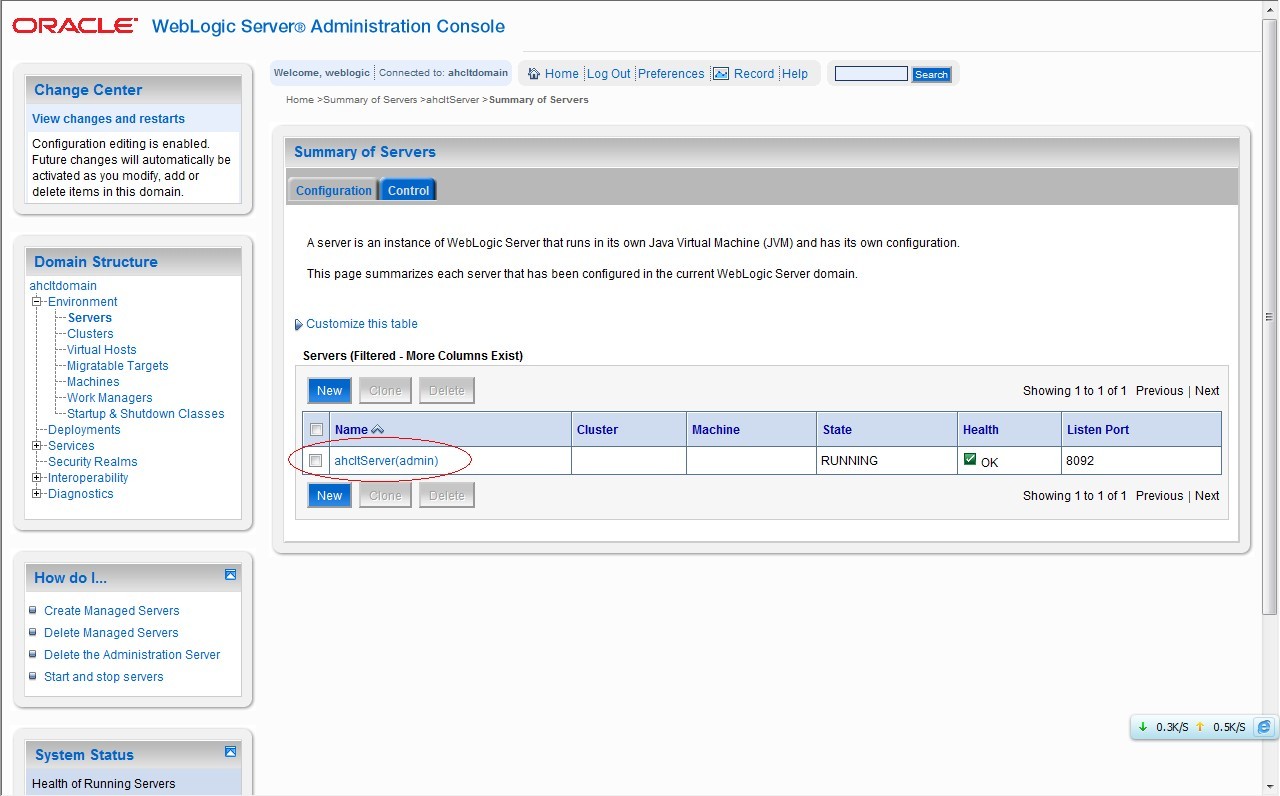Click Clone button above the servers table
Screen dimensions: 1280x796
click(385, 391)
